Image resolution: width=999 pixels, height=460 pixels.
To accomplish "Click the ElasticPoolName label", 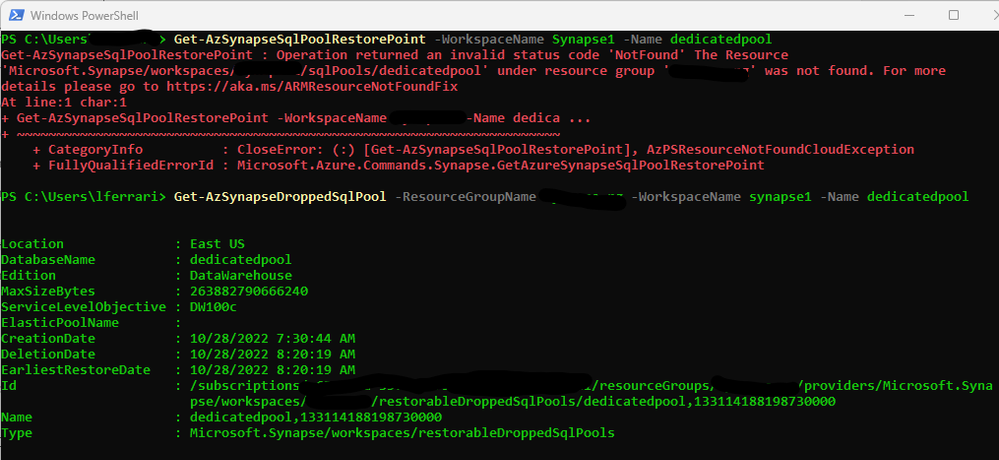I will click(60, 323).
